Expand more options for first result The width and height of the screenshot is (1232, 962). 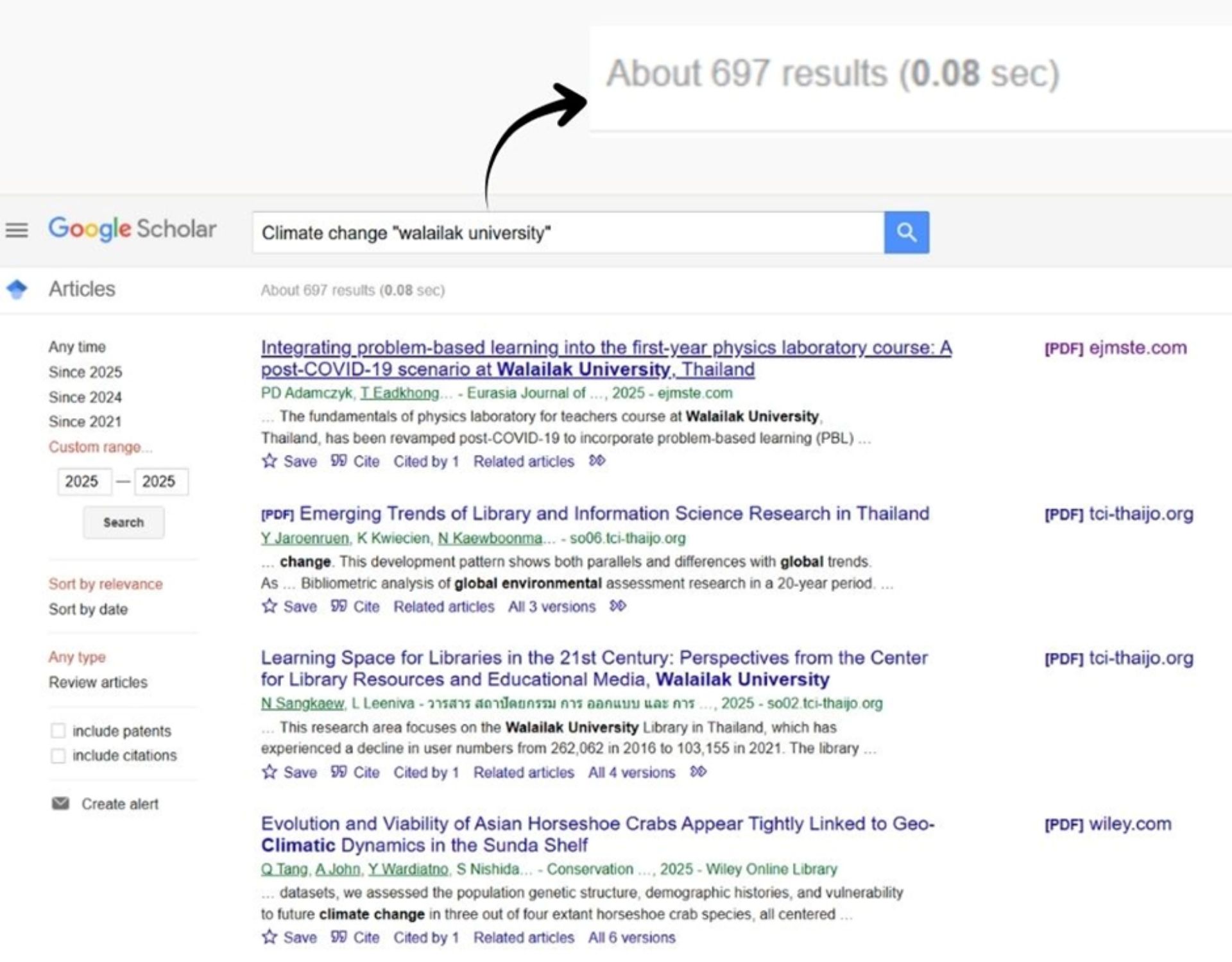pos(597,460)
